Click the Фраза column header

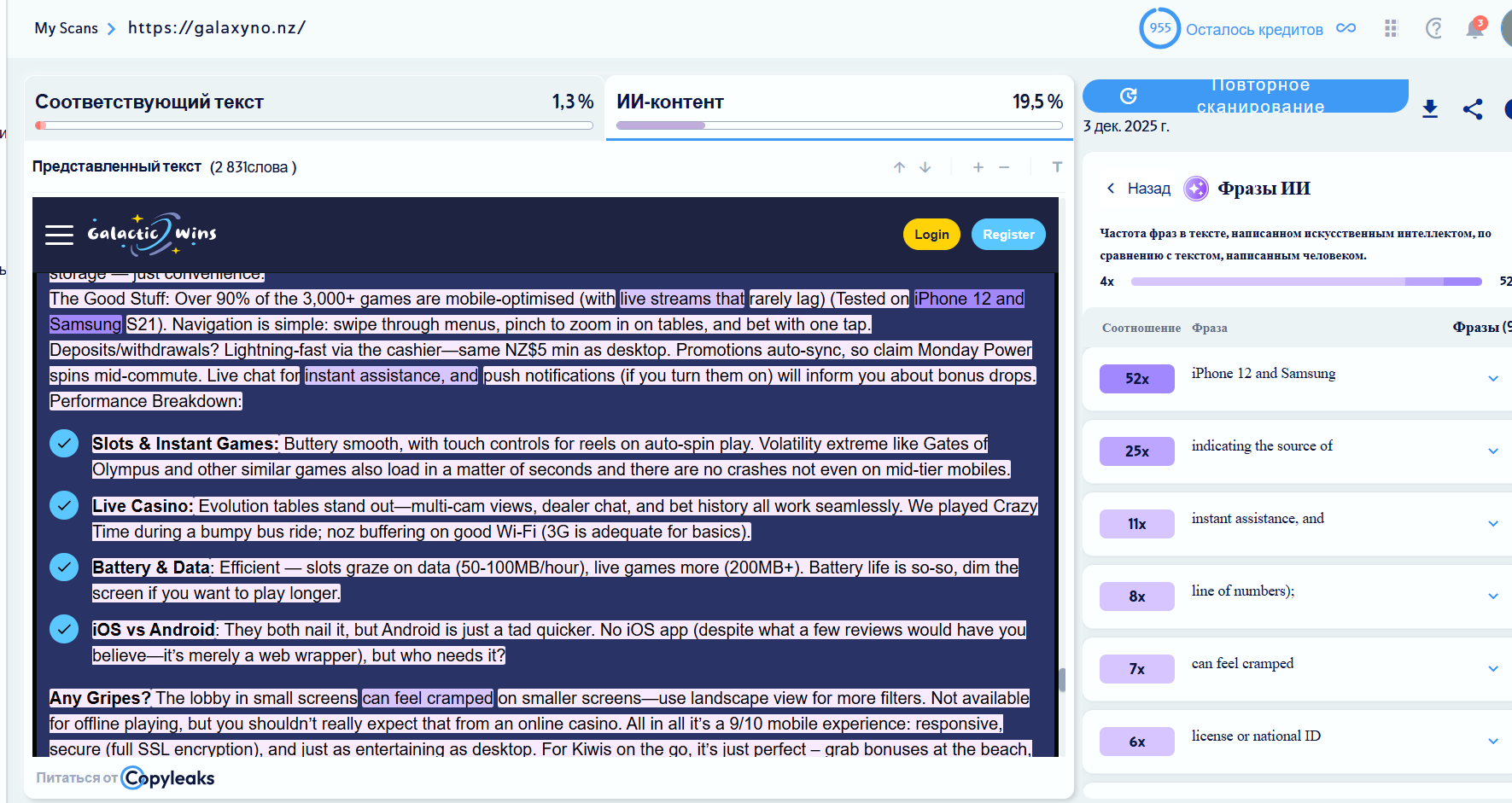(x=1210, y=328)
